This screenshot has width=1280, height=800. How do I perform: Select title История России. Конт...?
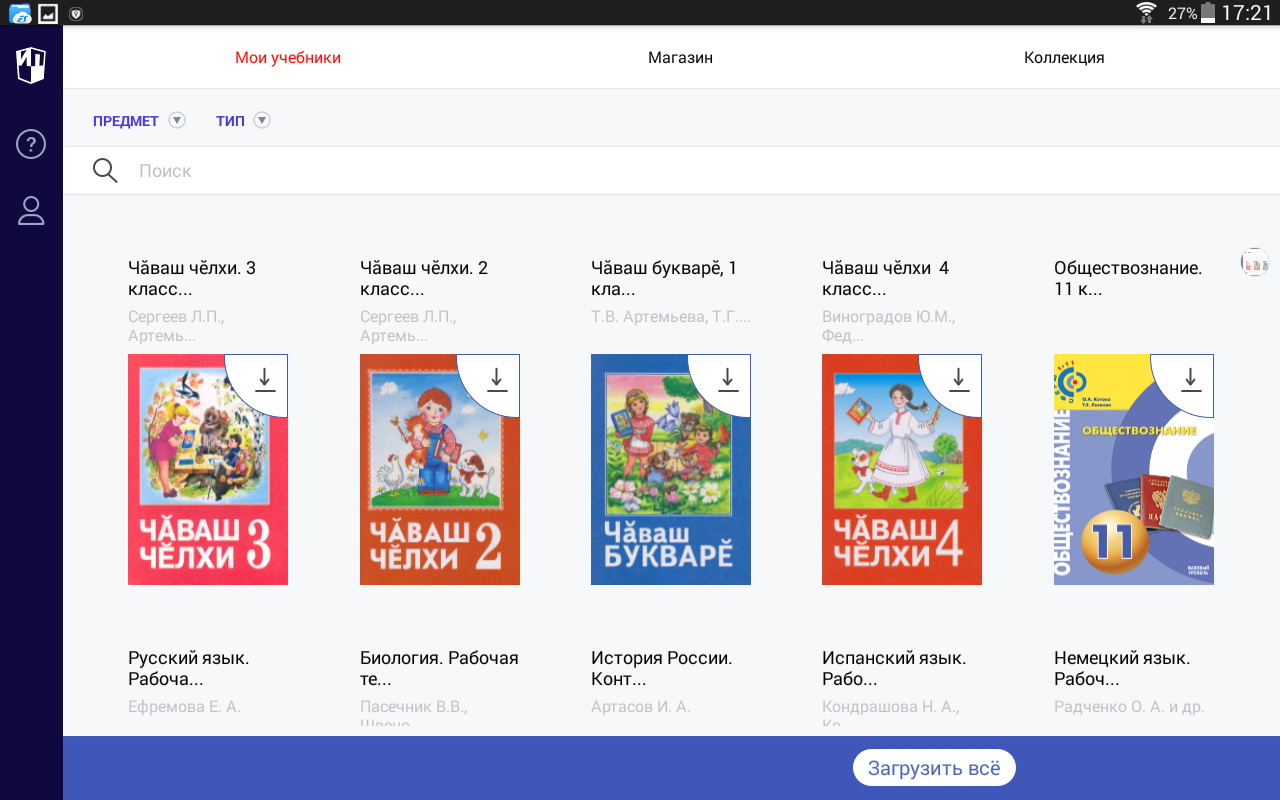662,669
